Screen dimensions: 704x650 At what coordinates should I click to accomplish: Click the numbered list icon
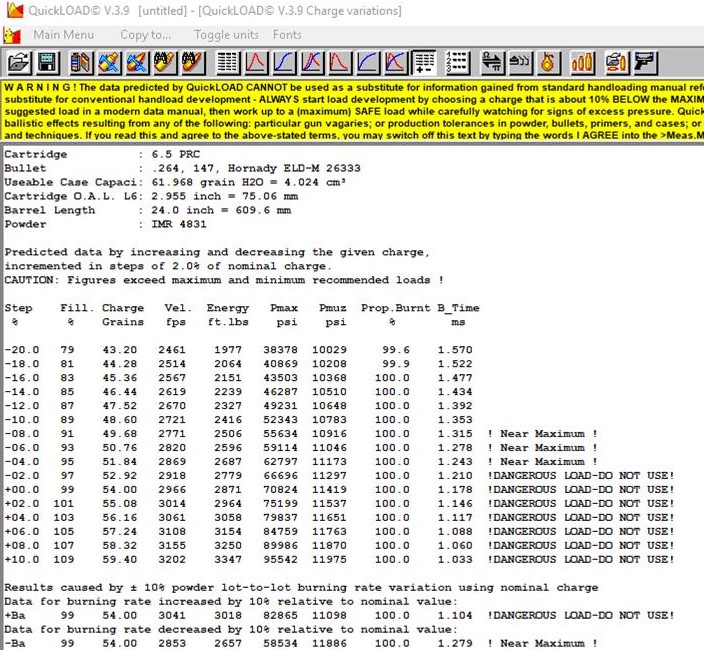[458, 62]
